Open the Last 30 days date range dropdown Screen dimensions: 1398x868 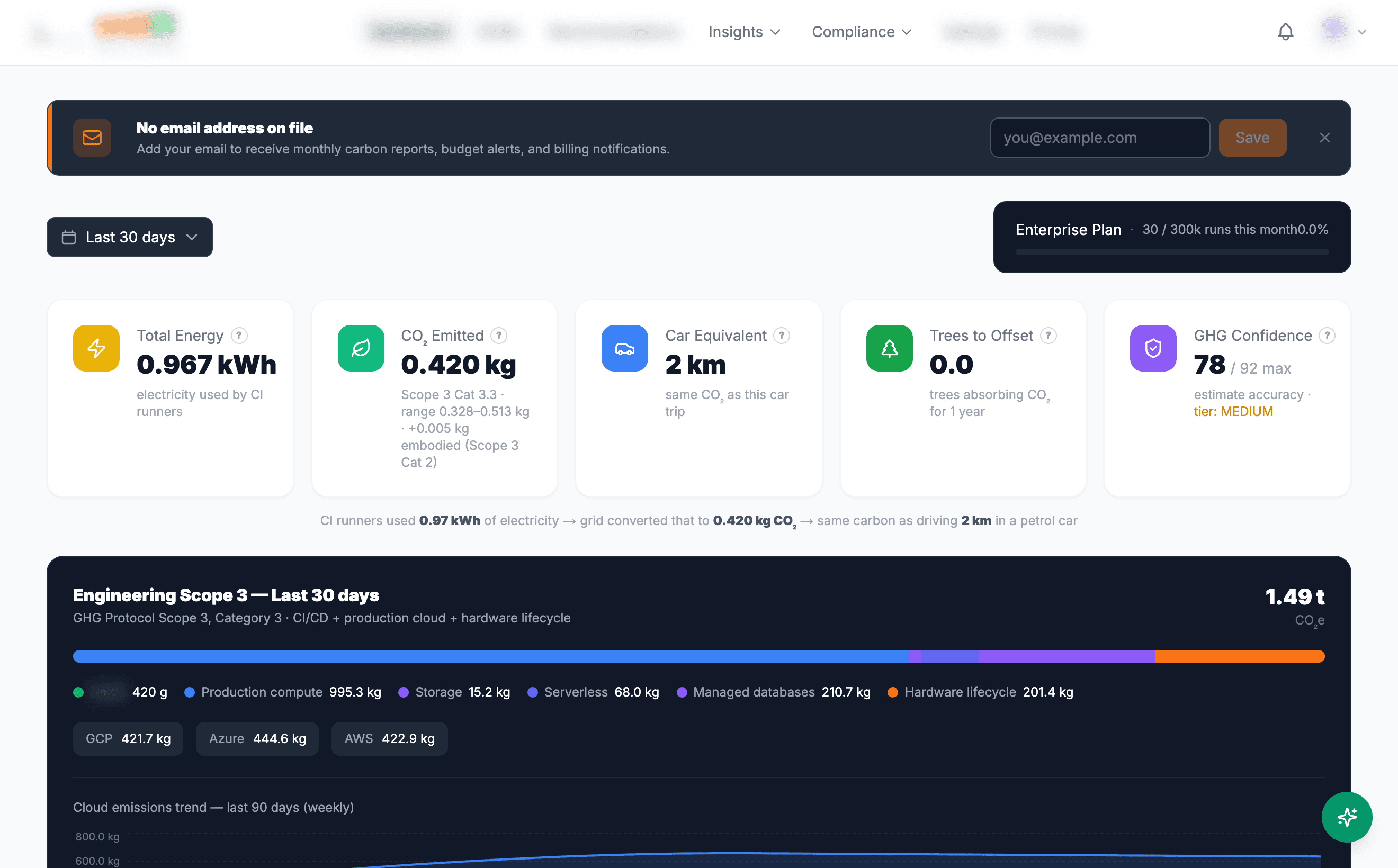click(129, 237)
